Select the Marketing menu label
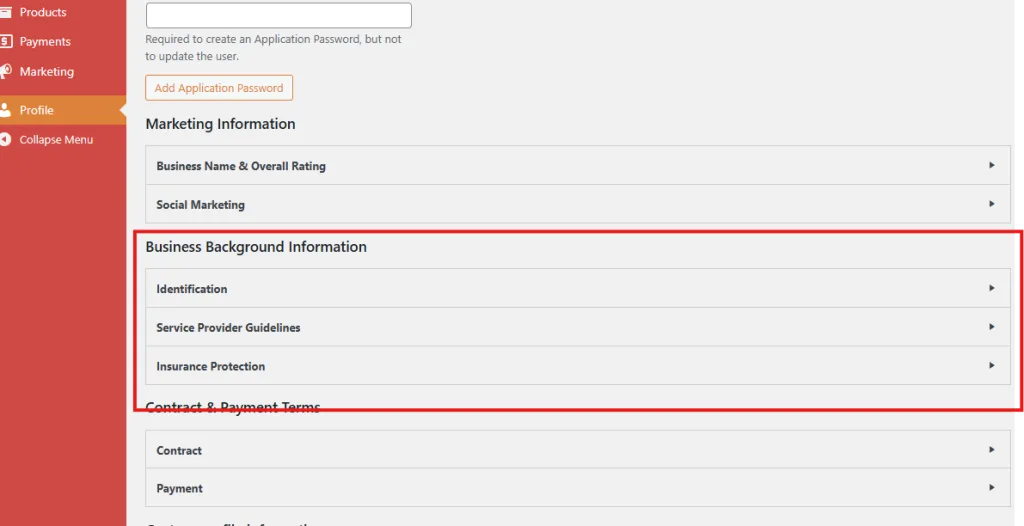 coord(47,72)
